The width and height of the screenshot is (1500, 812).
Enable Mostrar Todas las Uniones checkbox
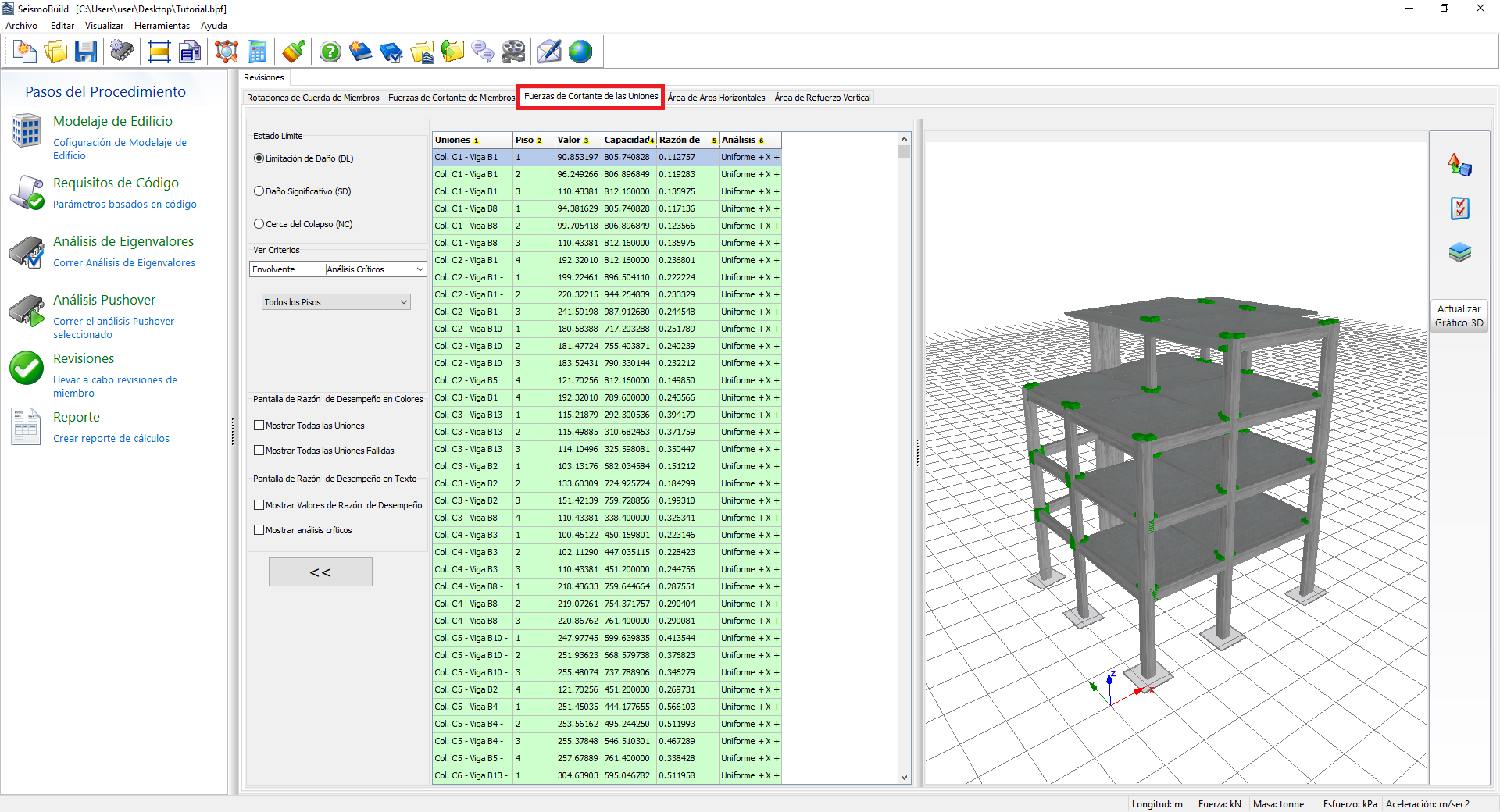[x=259, y=426]
